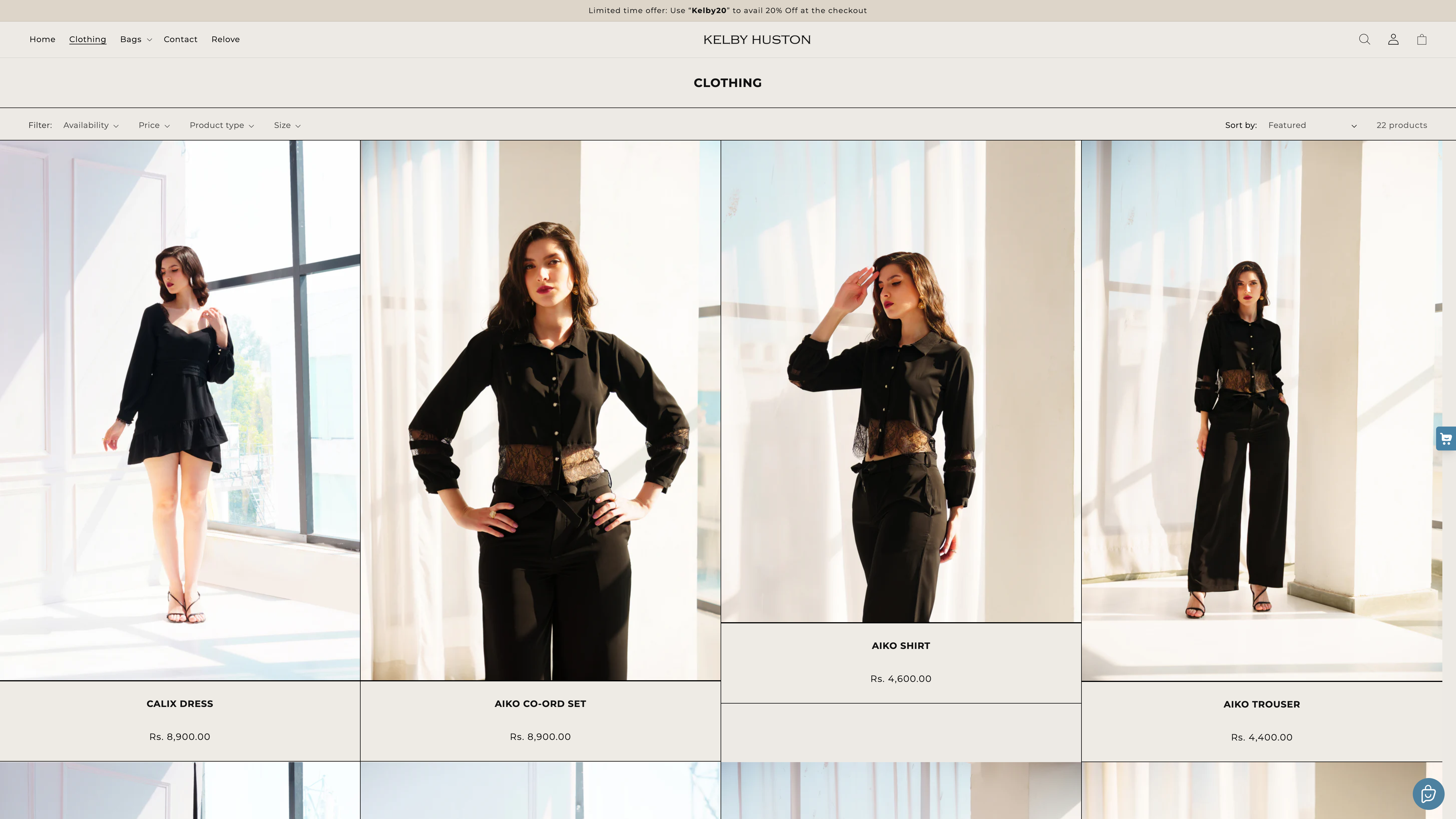
Task: Click the Kelby Huston logo
Action: pos(757,40)
